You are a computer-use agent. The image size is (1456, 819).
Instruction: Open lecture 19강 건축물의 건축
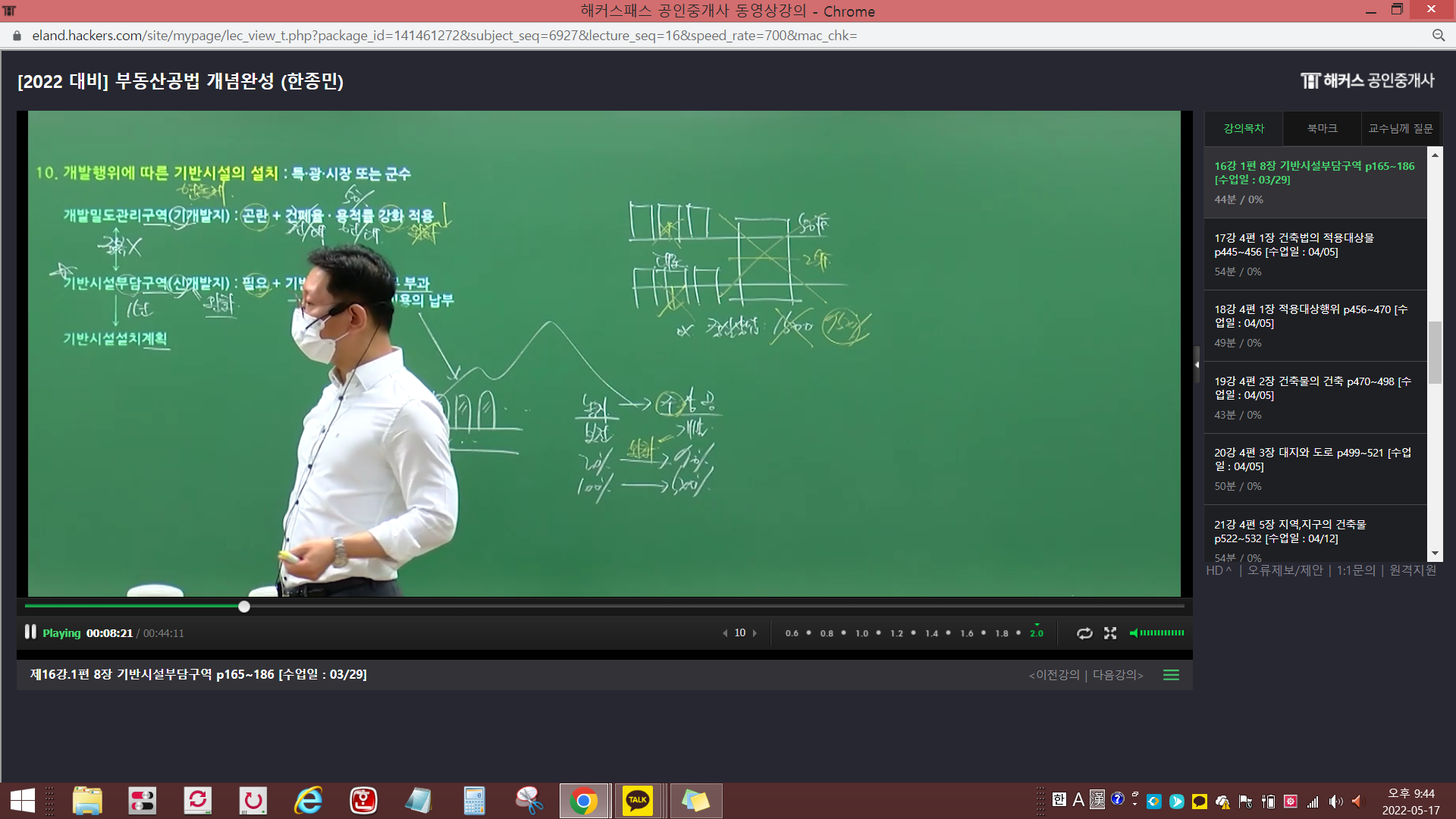click(1315, 397)
